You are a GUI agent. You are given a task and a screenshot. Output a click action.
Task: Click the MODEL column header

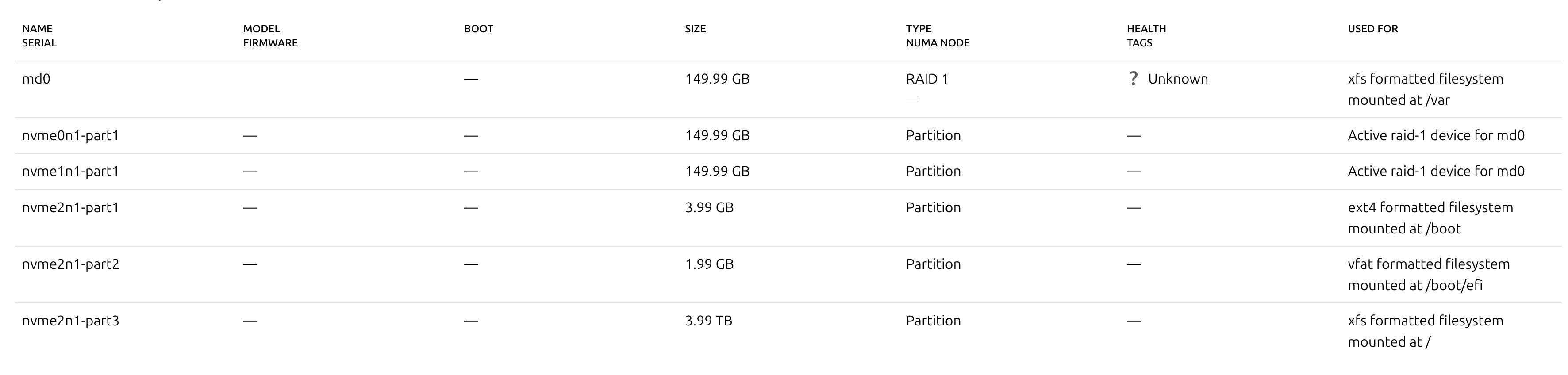pyautogui.click(x=261, y=29)
